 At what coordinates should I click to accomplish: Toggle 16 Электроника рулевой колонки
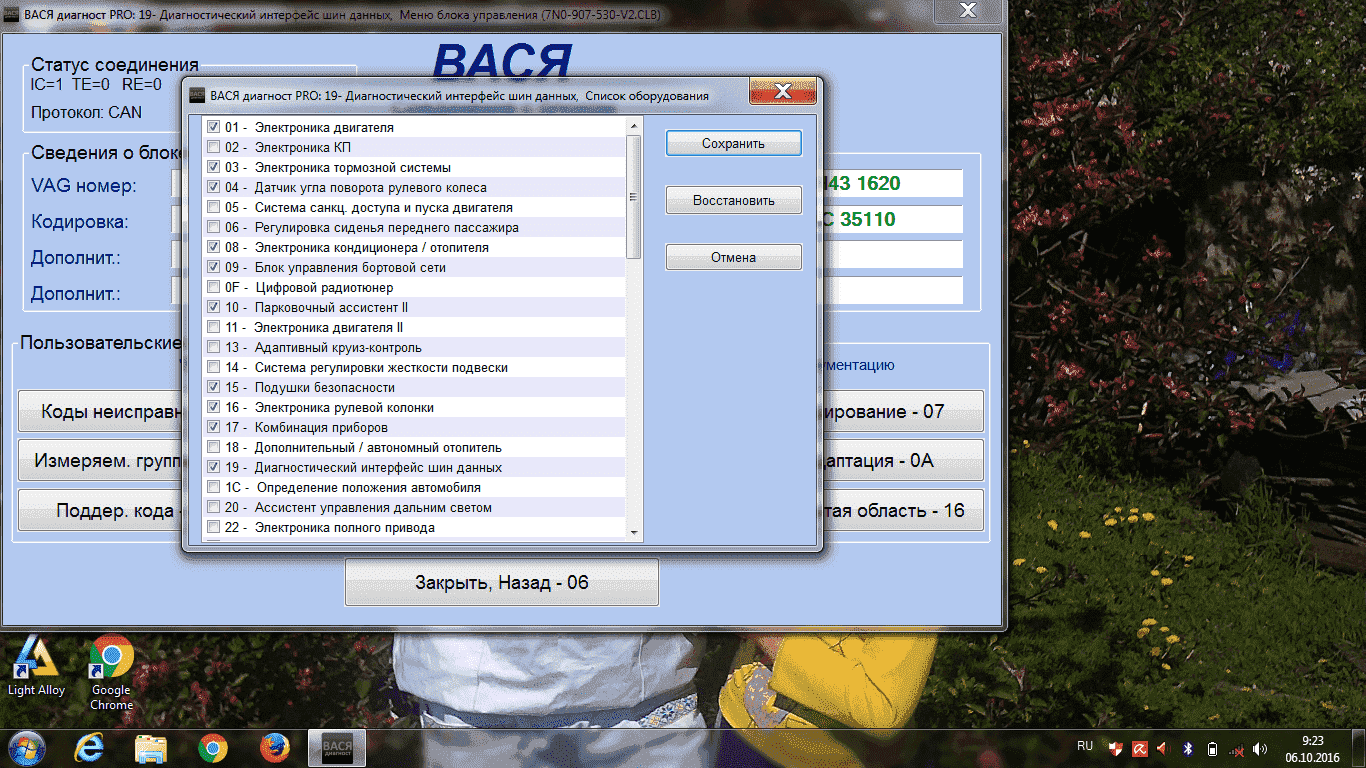(x=213, y=407)
